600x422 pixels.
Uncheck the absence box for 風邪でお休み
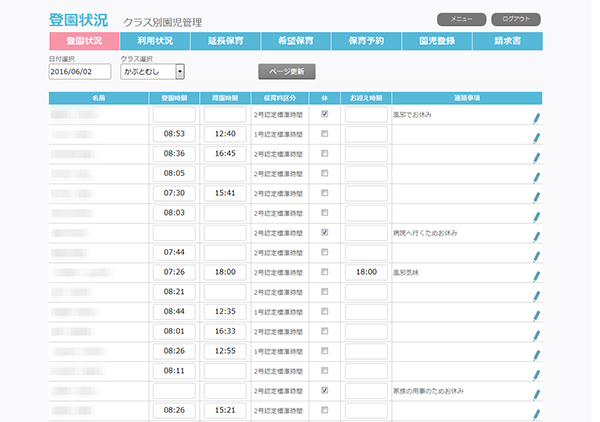click(324, 114)
